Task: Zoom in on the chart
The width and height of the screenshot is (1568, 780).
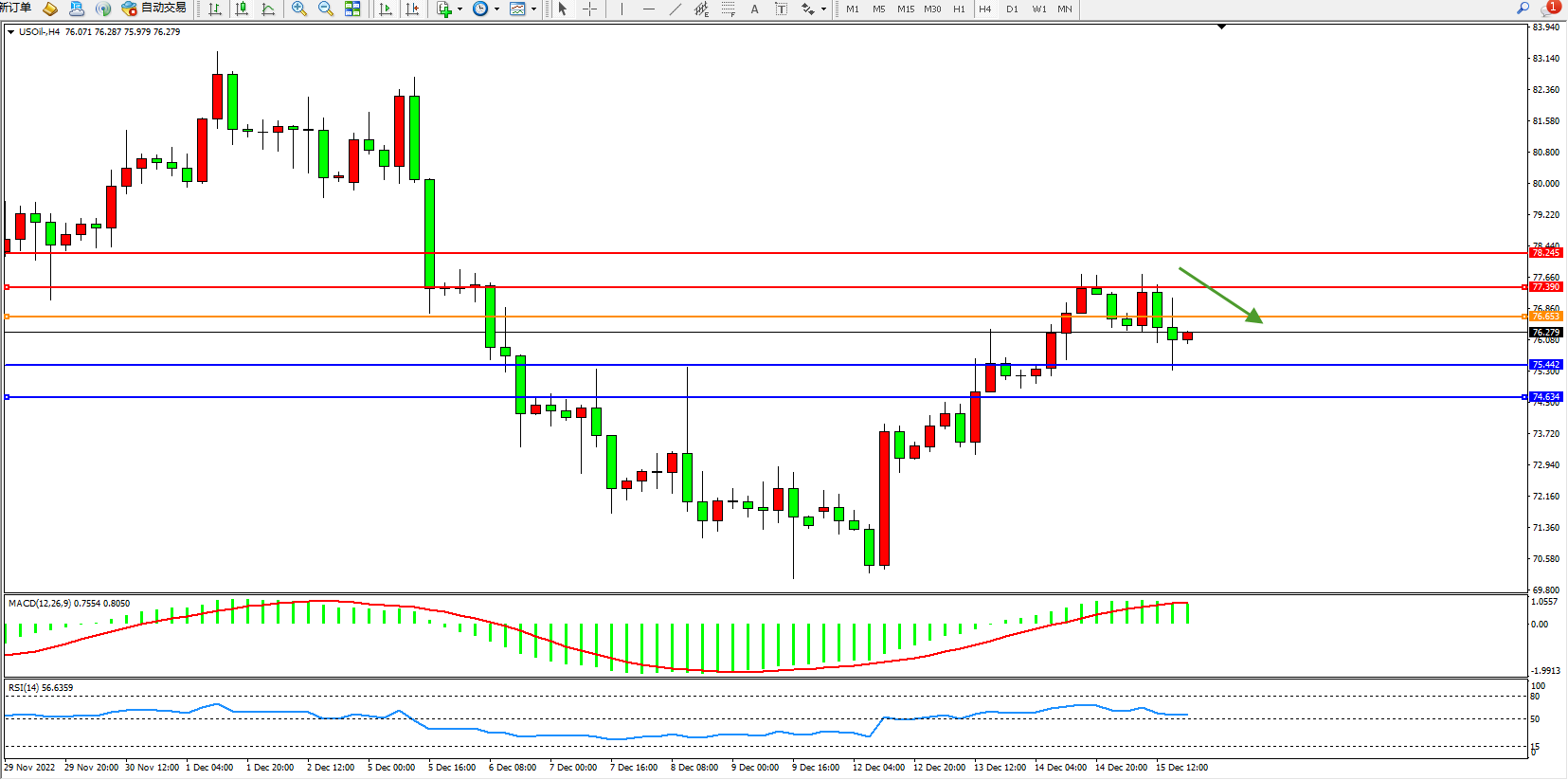Action: click(x=299, y=9)
